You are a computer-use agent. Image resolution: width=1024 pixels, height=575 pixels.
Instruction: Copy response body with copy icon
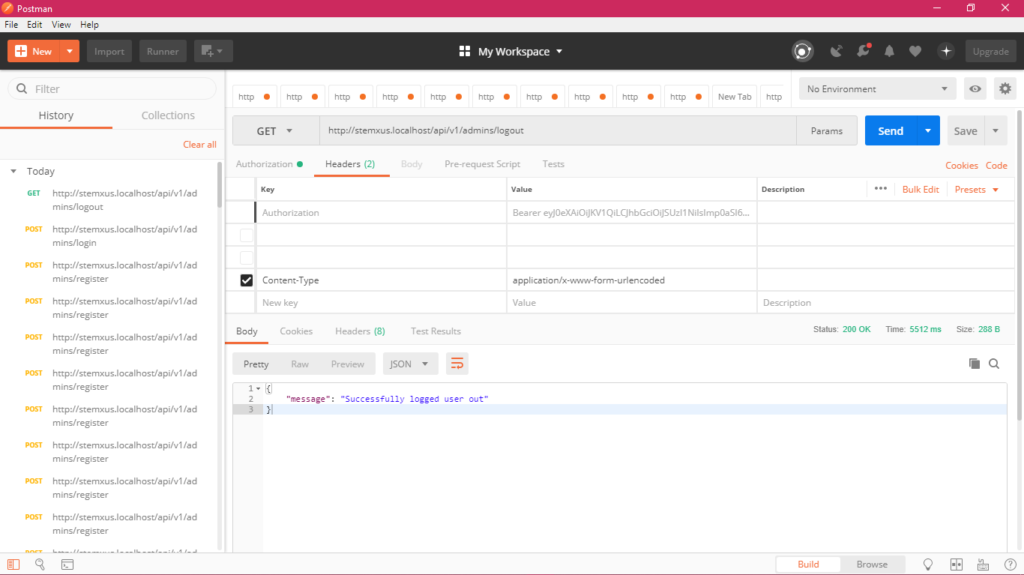[974, 364]
